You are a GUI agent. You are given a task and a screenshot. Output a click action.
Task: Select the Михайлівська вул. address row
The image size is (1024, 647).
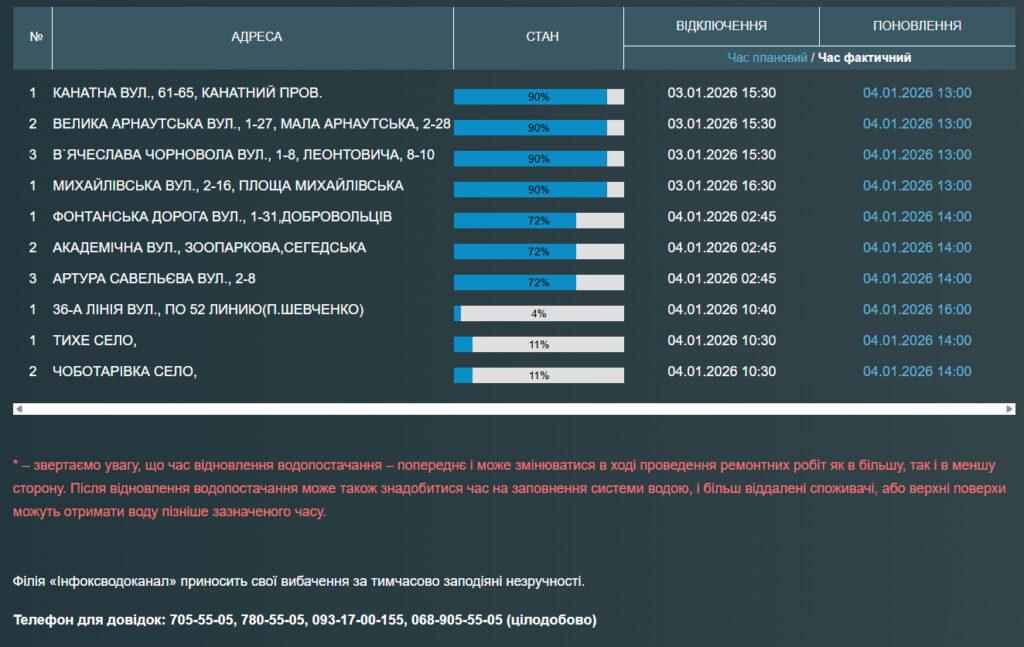(228, 186)
